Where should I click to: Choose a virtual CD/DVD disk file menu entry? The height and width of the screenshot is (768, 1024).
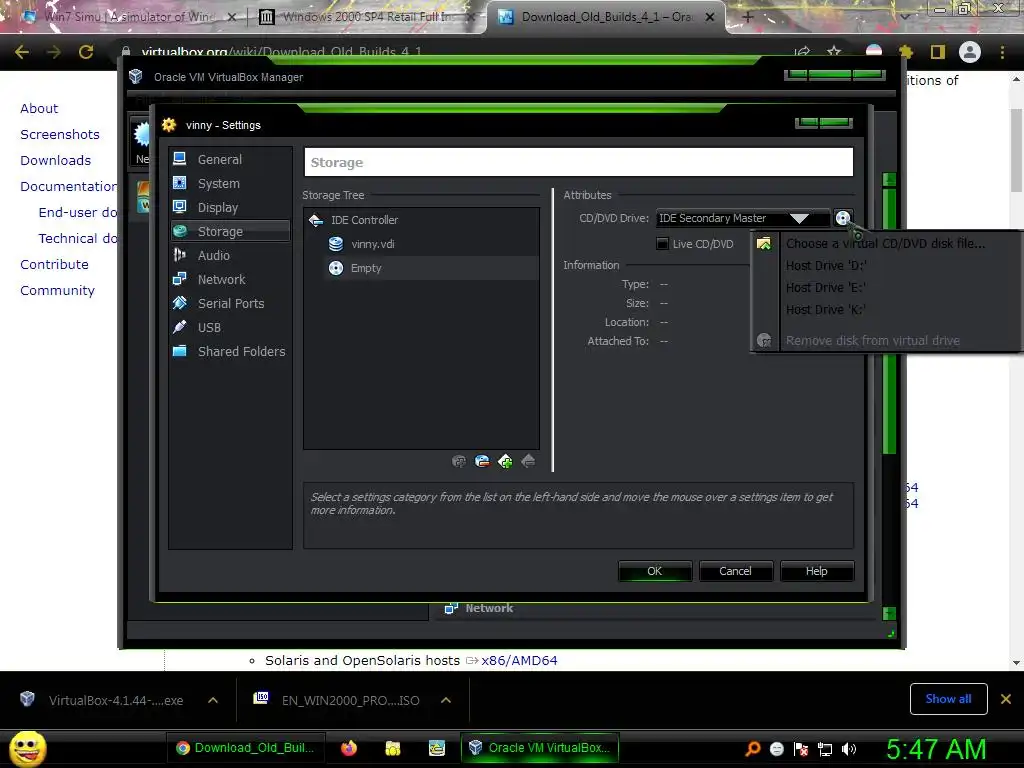point(885,244)
